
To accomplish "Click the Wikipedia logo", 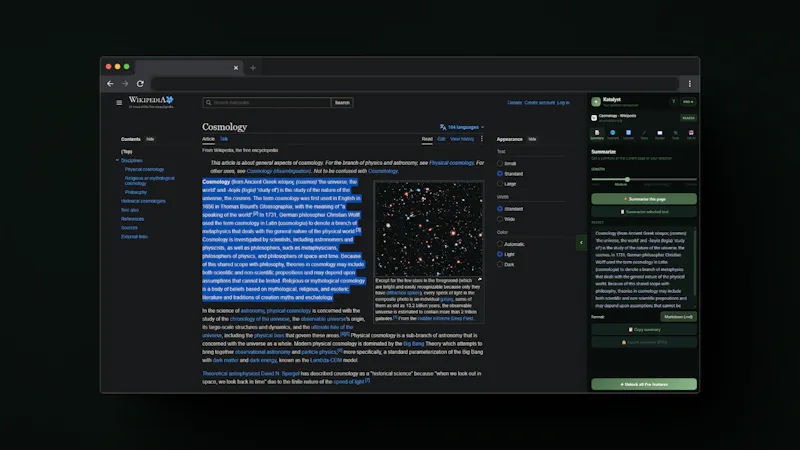I will [x=151, y=102].
